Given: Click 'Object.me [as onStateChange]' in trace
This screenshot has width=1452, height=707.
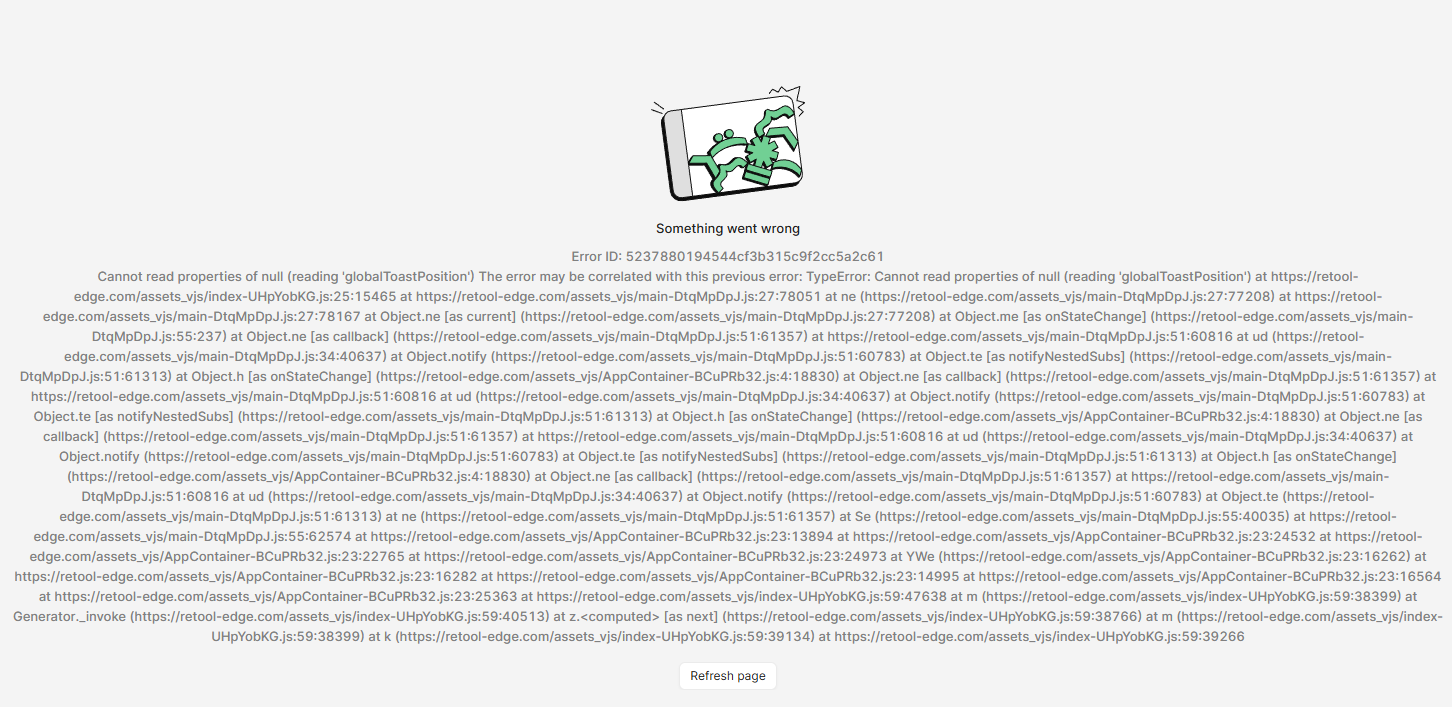Looking at the screenshot, I should coord(1049,316).
